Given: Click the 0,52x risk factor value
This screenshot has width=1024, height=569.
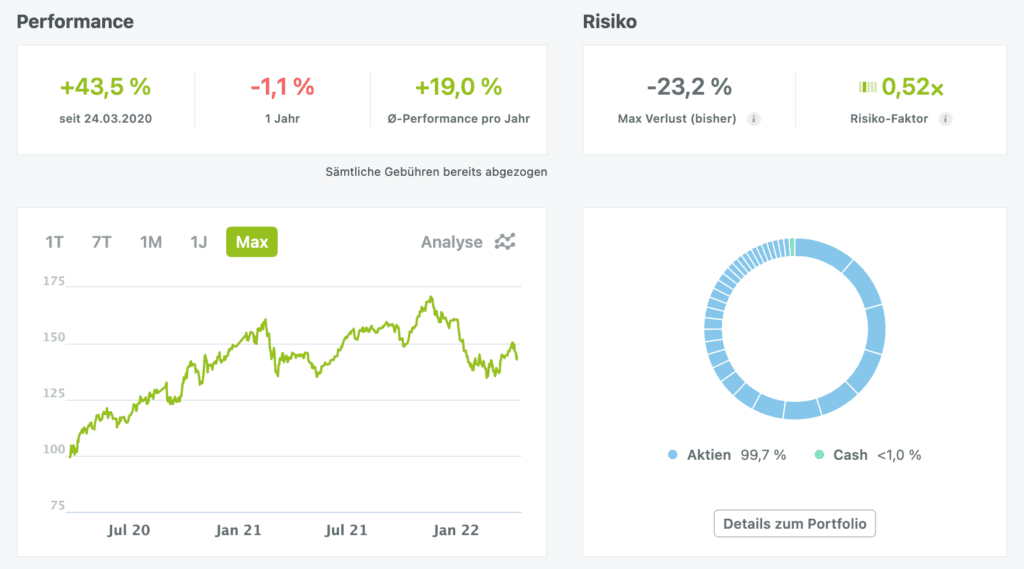Looking at the screenshot, I should (x=912, y=88).
